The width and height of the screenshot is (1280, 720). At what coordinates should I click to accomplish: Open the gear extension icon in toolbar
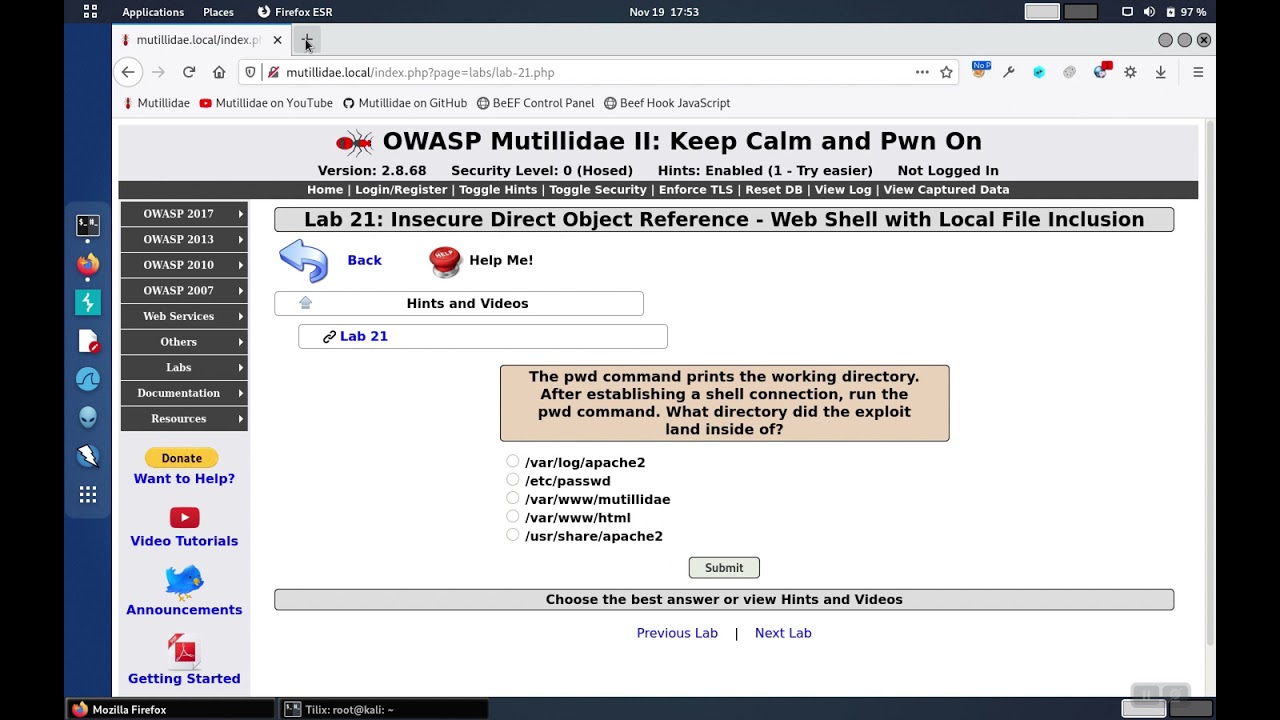tap(1130, 72)
